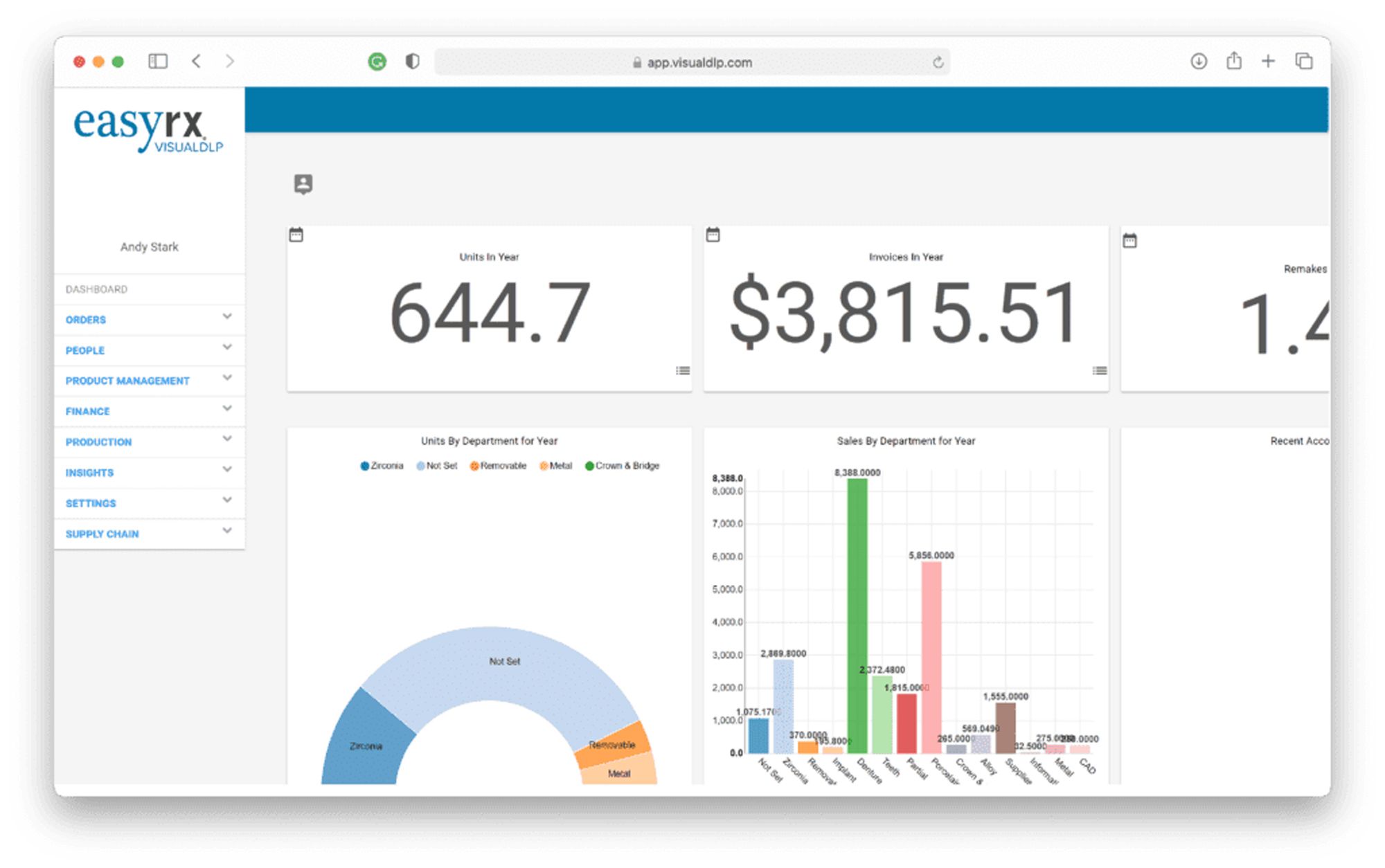Go to Dashboard link
1385x868 pixels.
tap(96, 289)
